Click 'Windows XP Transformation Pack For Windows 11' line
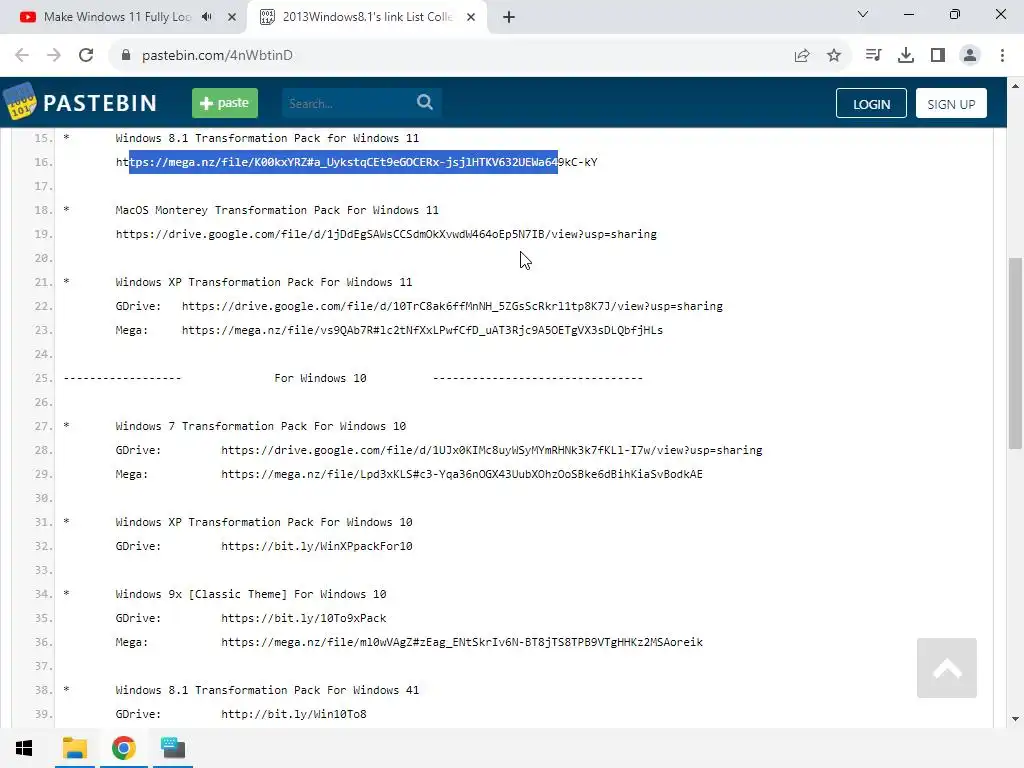The width and height of the screenshot is (1024, 768). click(264, 282)
